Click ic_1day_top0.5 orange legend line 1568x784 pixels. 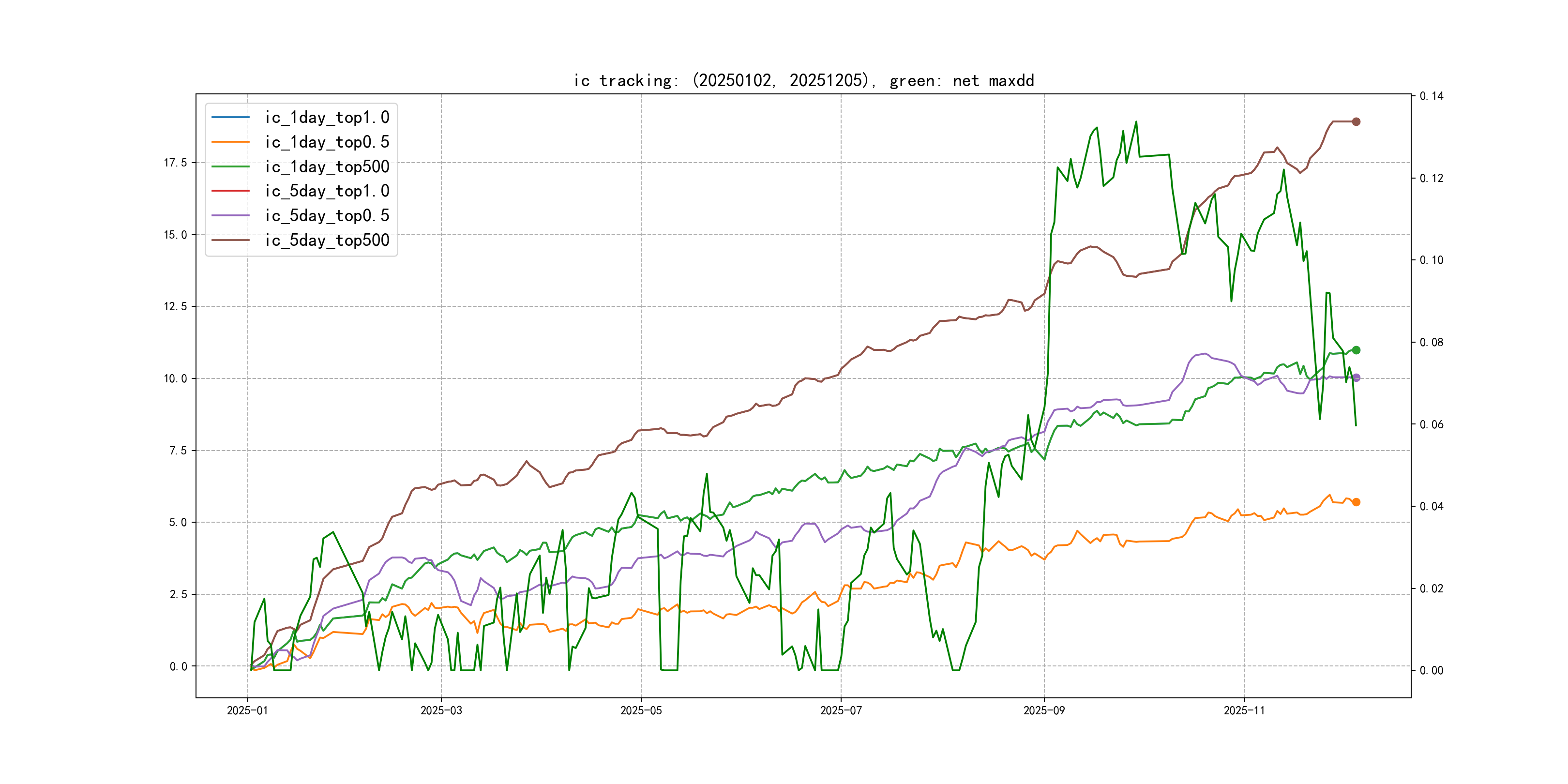tap(230, 142)
